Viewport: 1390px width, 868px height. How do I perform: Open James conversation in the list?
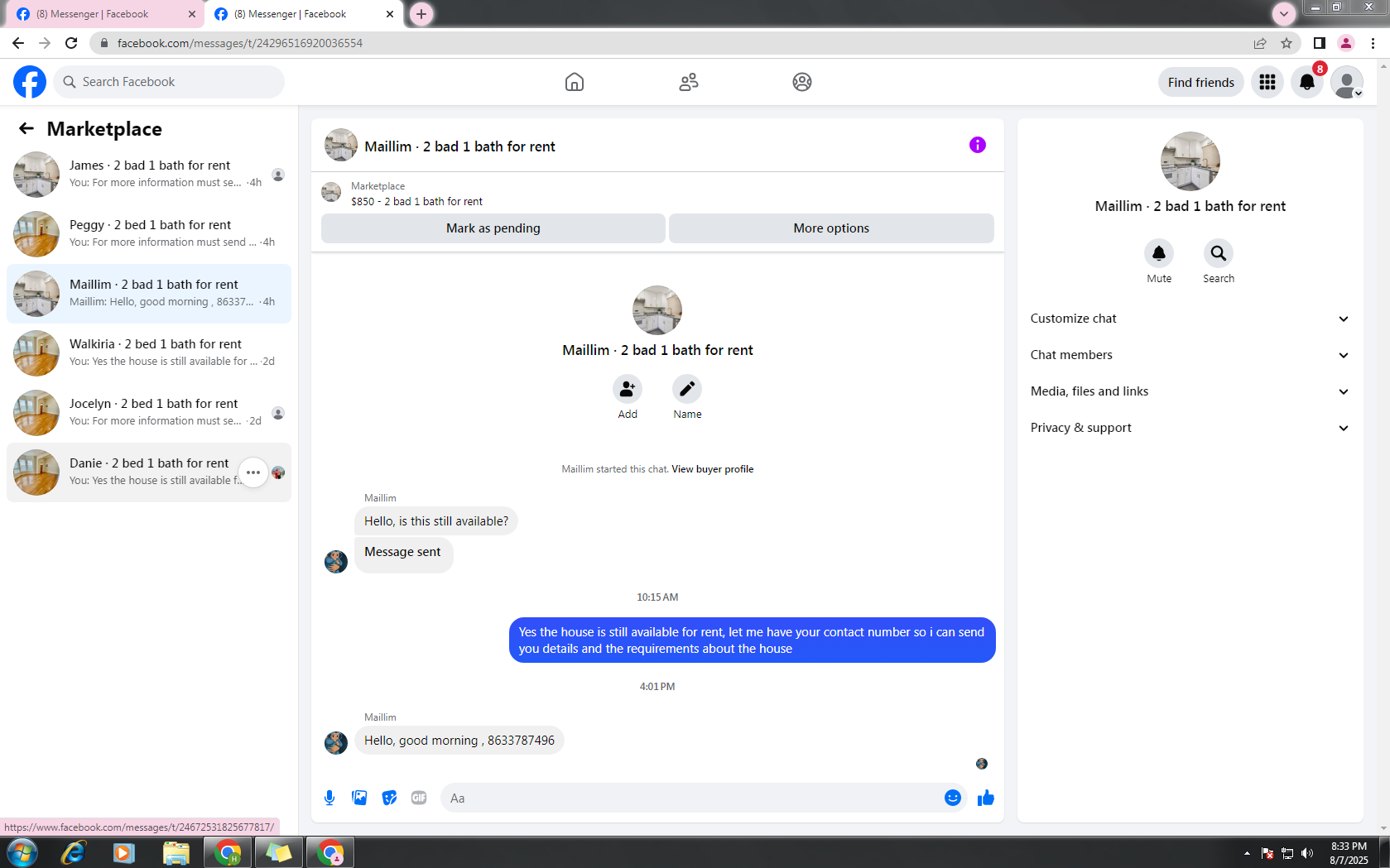[x=149, y=175]
